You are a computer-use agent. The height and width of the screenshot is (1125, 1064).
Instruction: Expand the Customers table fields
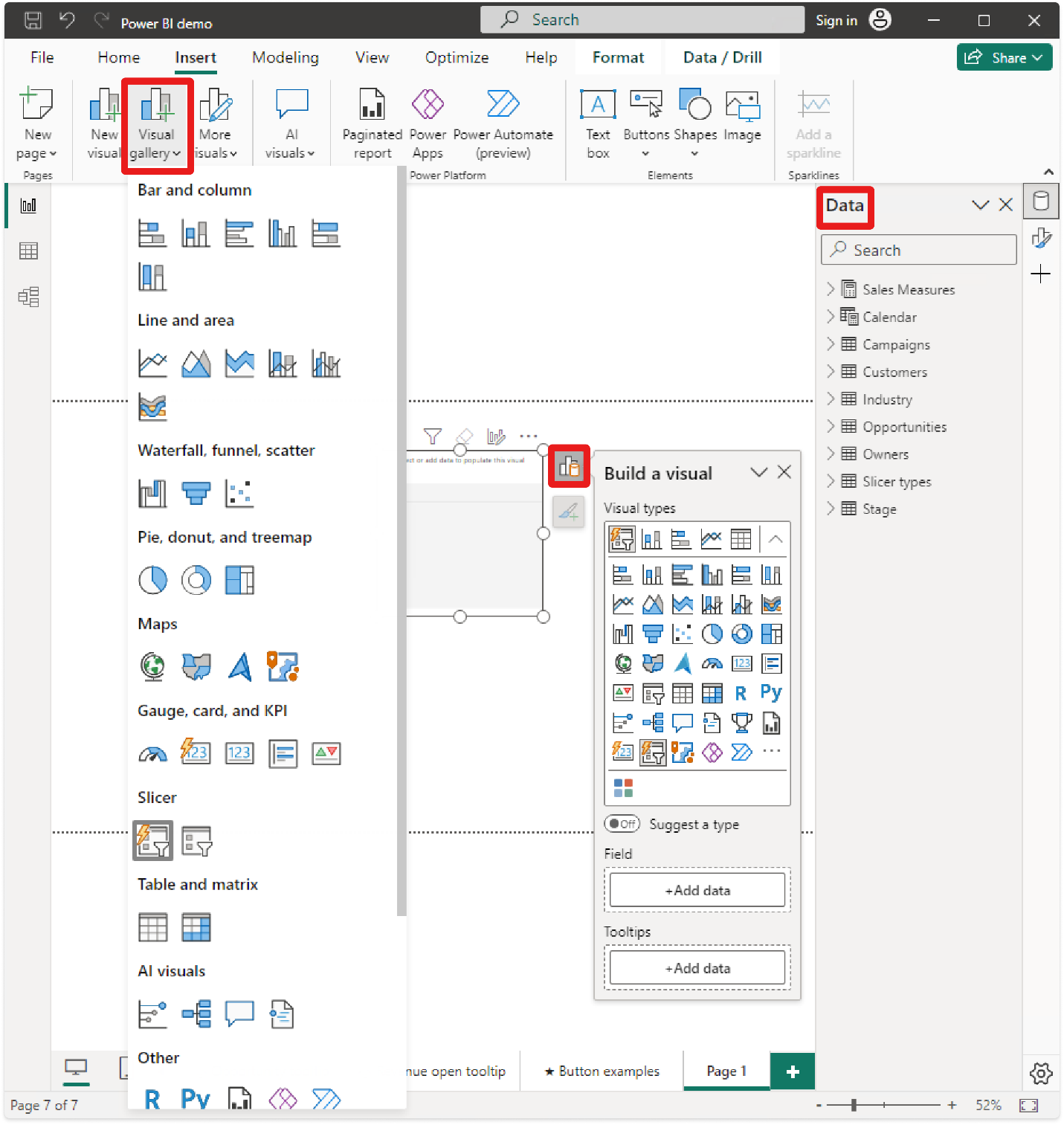click(x=831, y=372)
